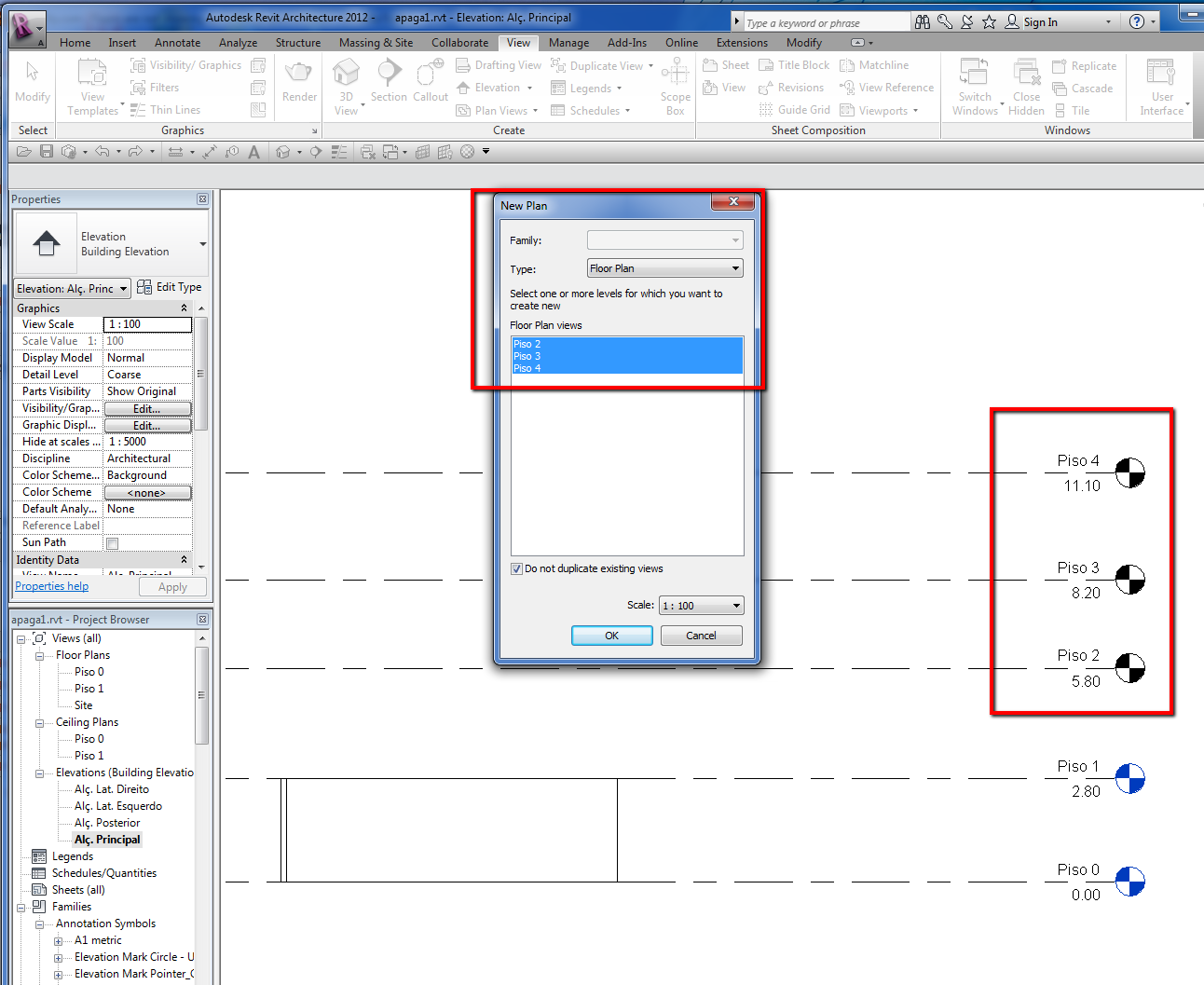Image resolution: width=1204 pixels, height=985 pixels.
Task: Open Piso 1 under Floor Plans
Action: (89, 689)
